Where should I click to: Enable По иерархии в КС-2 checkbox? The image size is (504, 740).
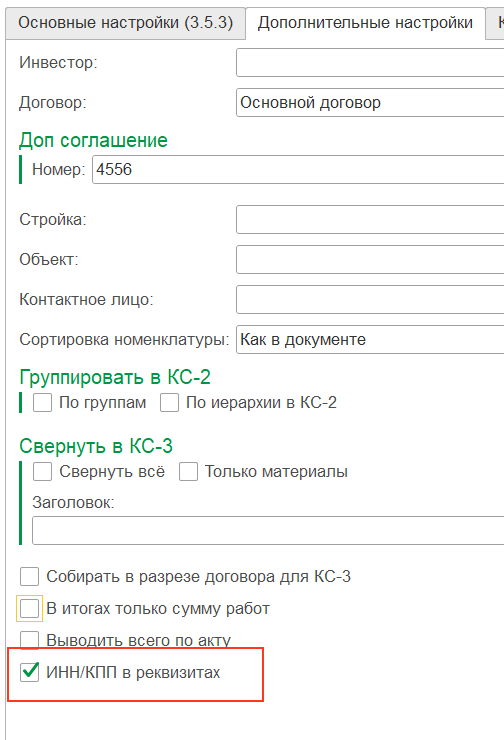tap(169, 403)
